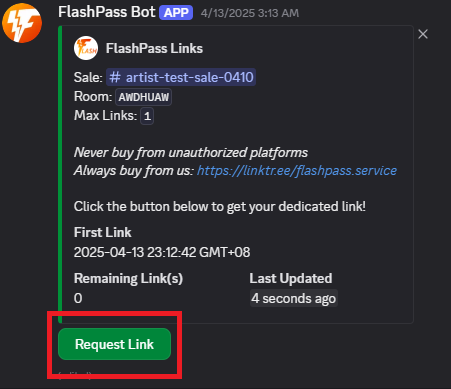The image size is (451, 389).
Task: Select the Max Links value 1
Action: point(147,116)
